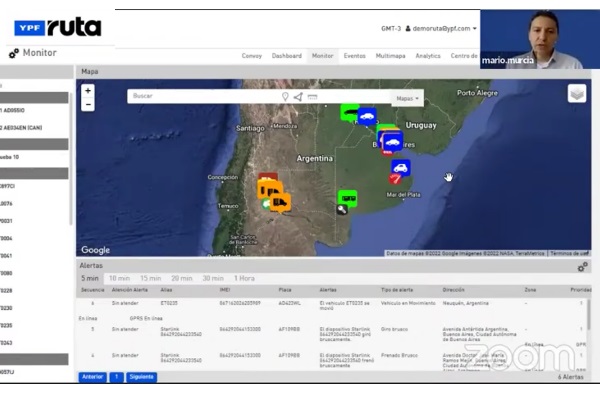Select the 30 min alerts tab
This screenshot has height=400, width=600.
(x=213, y=278)
